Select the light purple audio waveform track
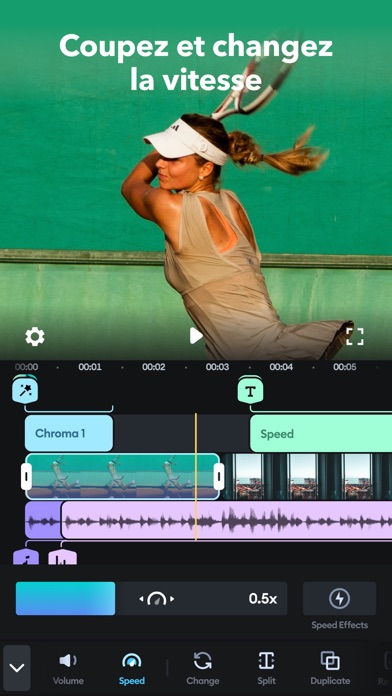Screen dimensions: 392x696 tap(226, 520)
